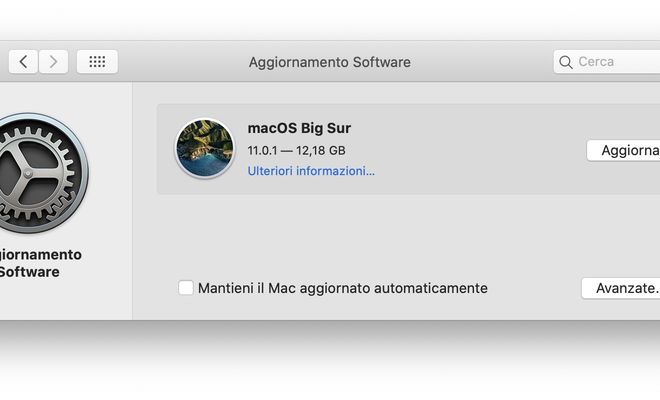Click the large Software Update gear icon
The height and width of the screenshot is (400, 660).
tap(36, 173)
